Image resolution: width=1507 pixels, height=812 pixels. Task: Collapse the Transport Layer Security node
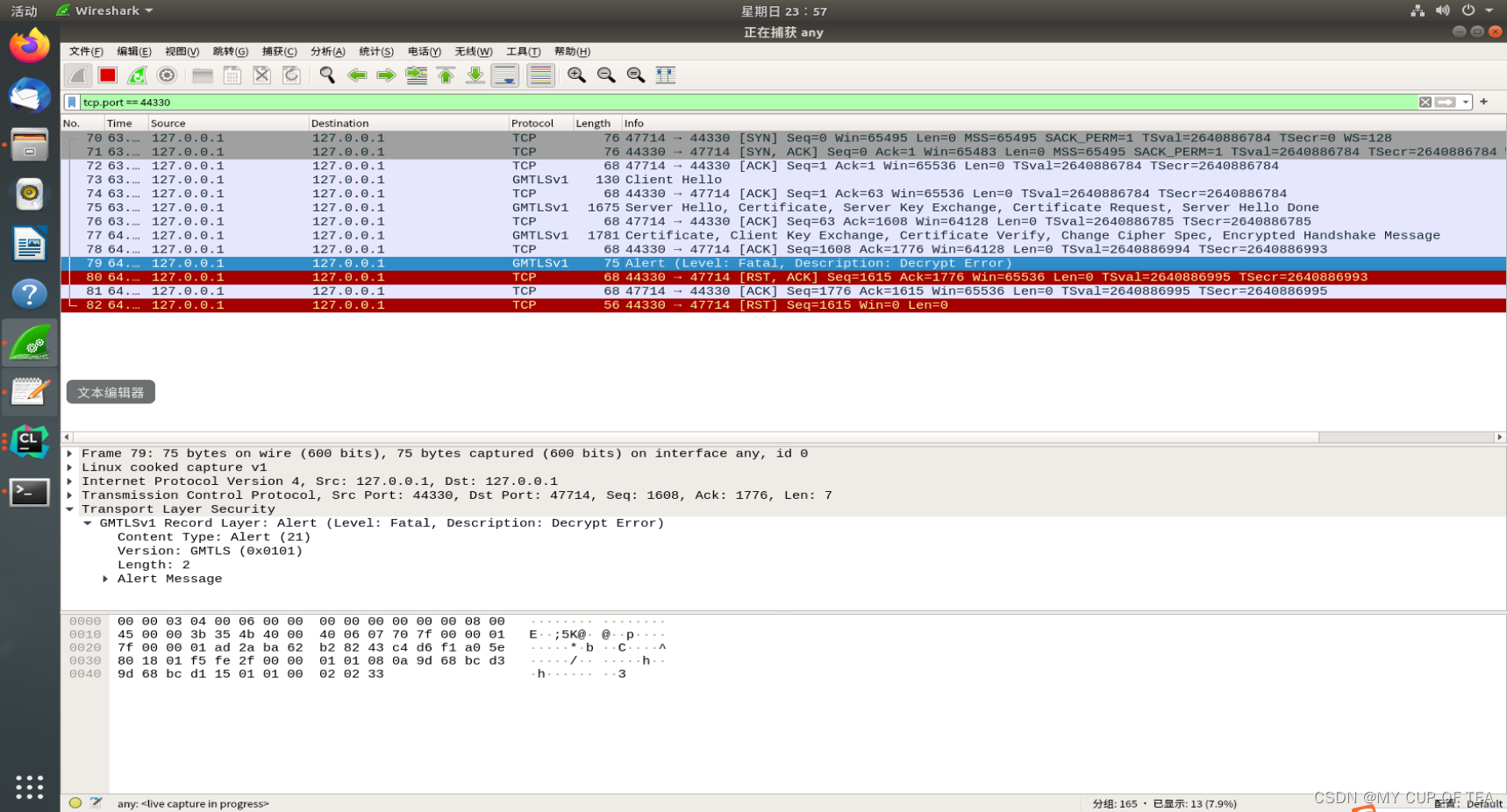coord(70,509)
